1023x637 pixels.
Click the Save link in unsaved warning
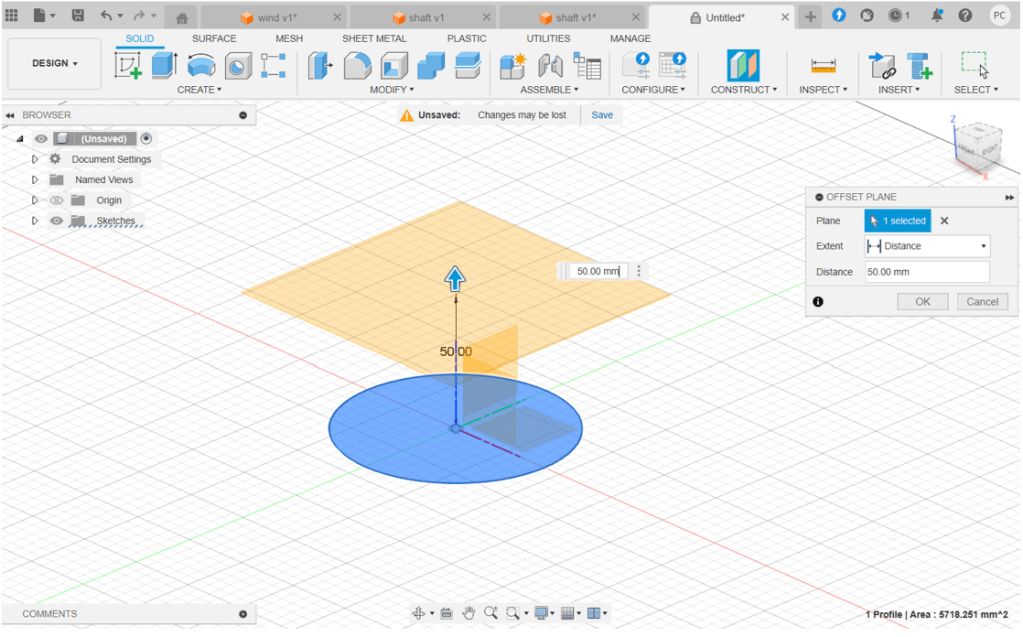pyautogui.click(x=602, y=115)
